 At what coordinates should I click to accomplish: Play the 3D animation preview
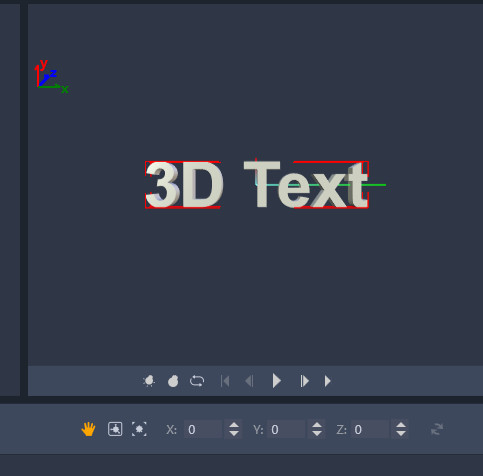coord(276,381)
